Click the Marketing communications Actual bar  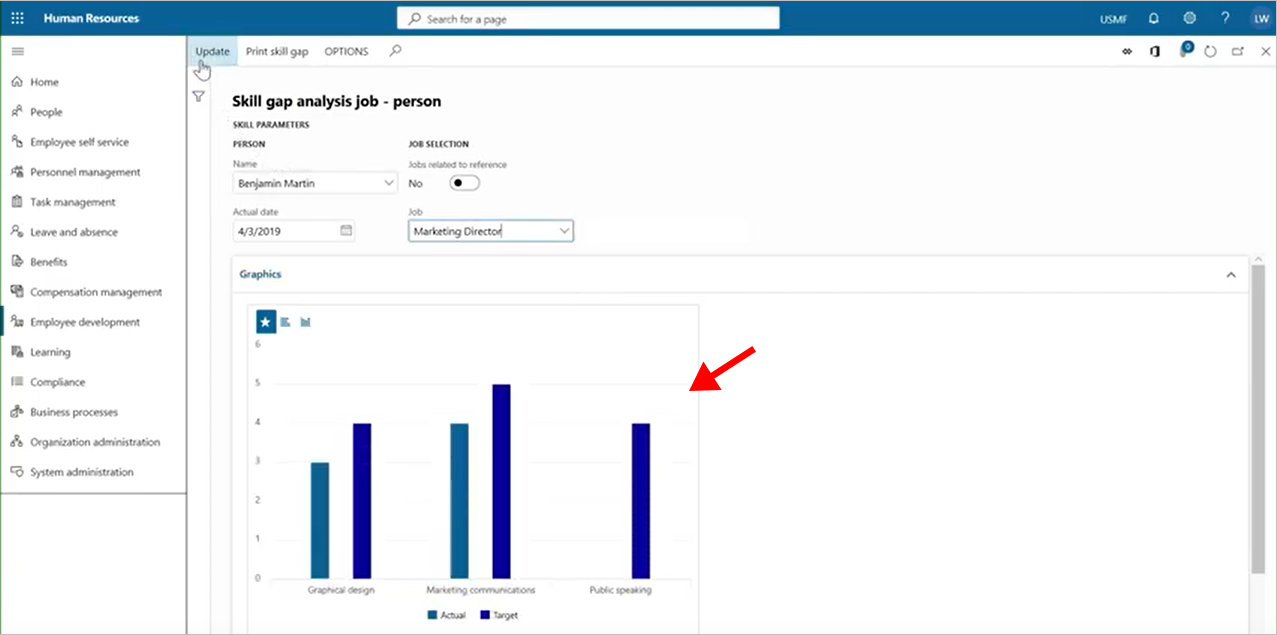(459, 501)
